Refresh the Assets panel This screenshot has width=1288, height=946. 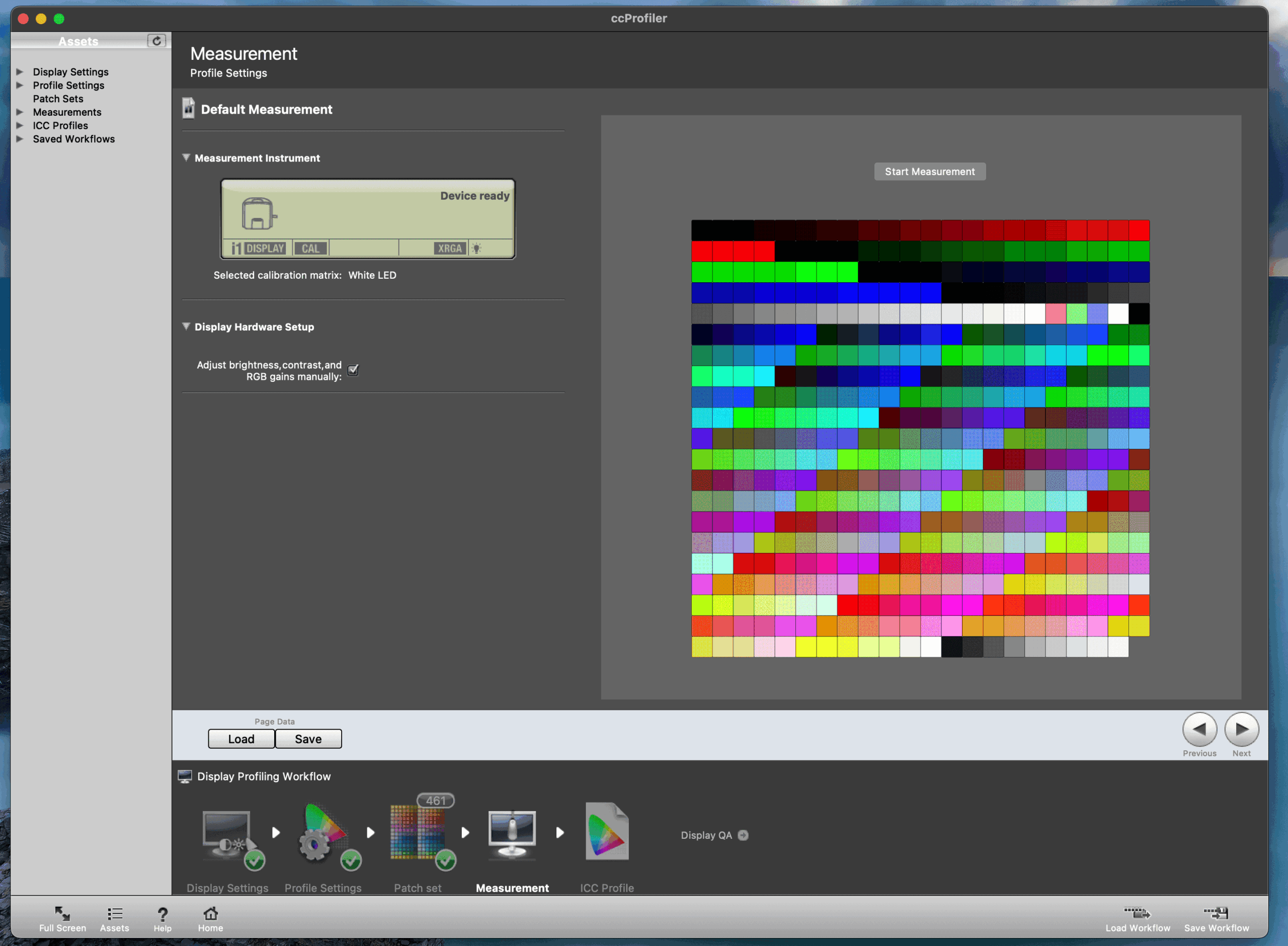tap(156, 41)
